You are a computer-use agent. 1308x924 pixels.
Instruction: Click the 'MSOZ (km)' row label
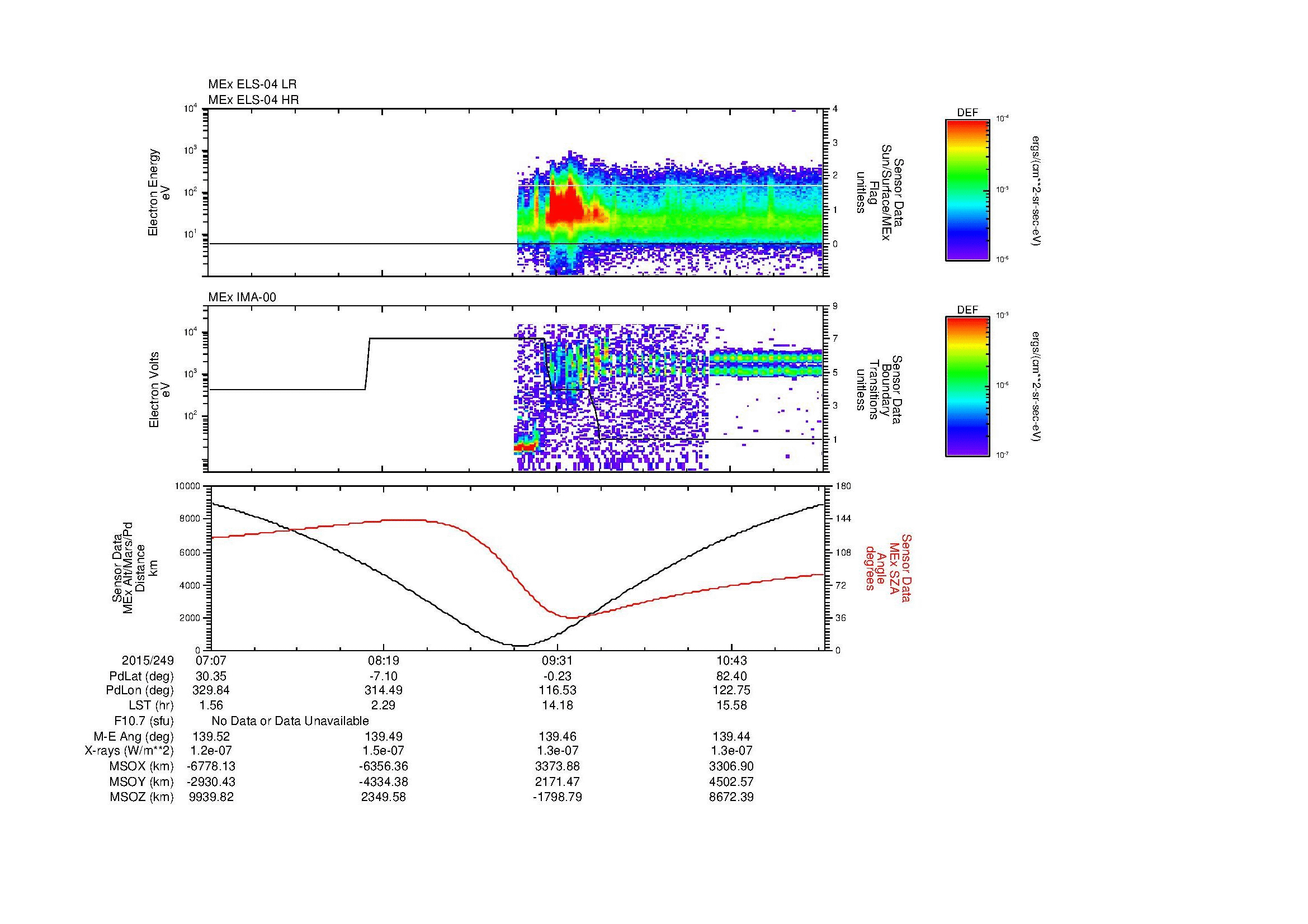(x=142, y=797)
